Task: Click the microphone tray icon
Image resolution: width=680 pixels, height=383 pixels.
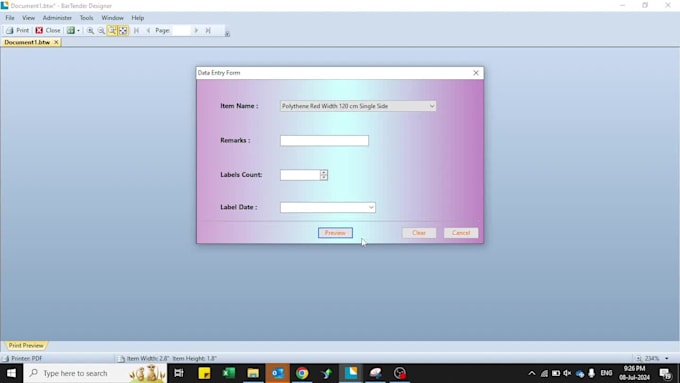Action: click(592, 373)
